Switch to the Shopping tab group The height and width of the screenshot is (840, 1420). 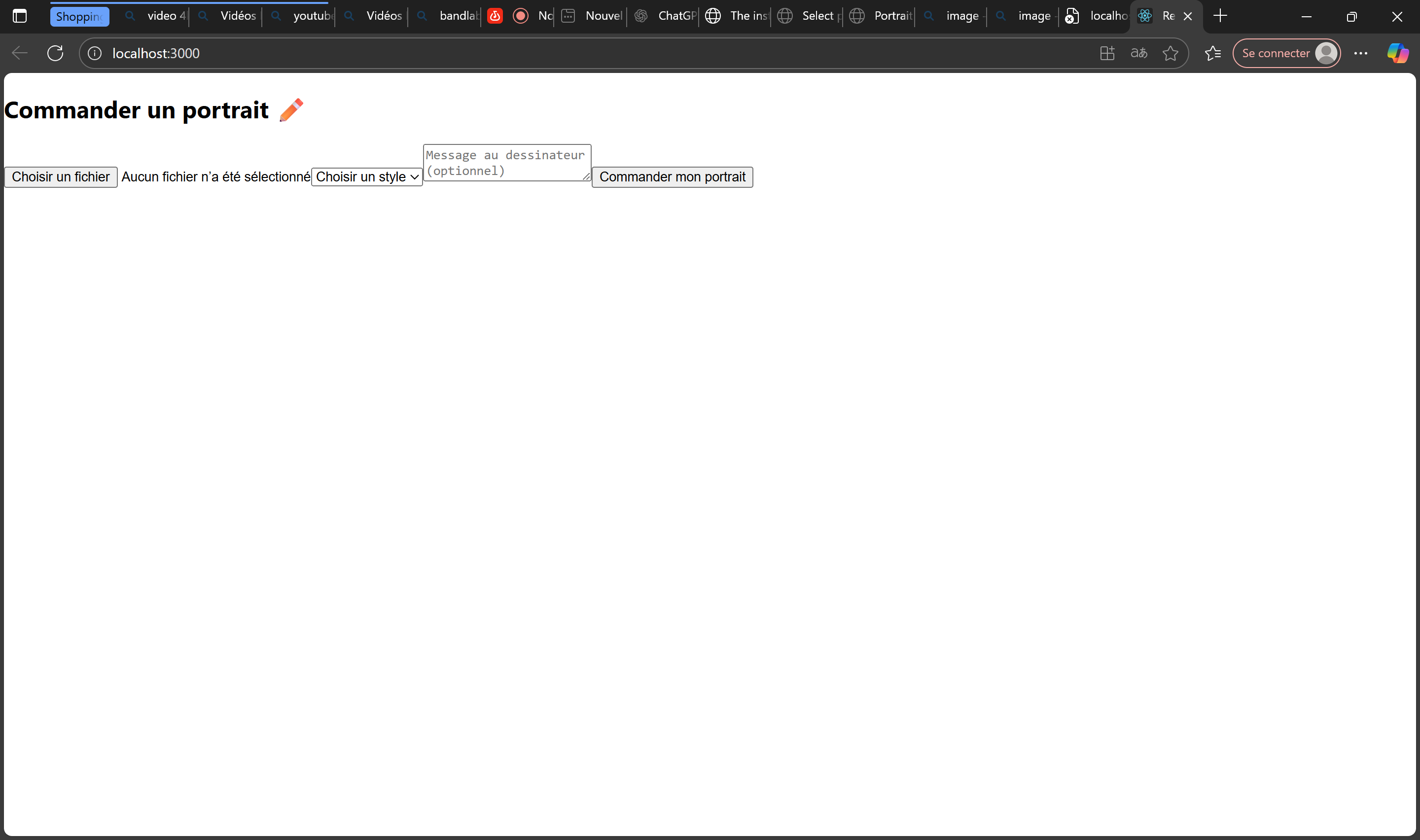click(x=80, y=16)
